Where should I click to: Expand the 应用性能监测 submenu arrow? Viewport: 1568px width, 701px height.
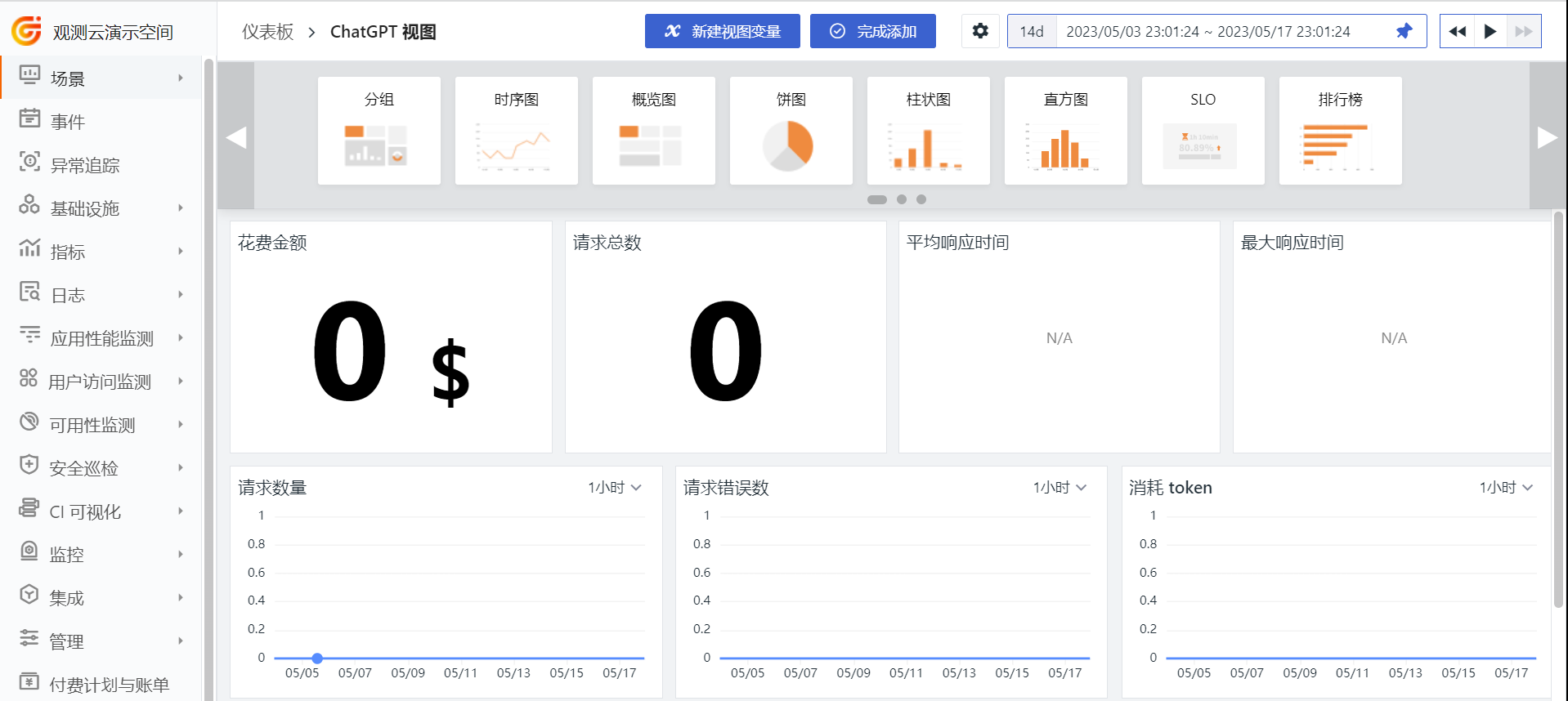(181, 337)
